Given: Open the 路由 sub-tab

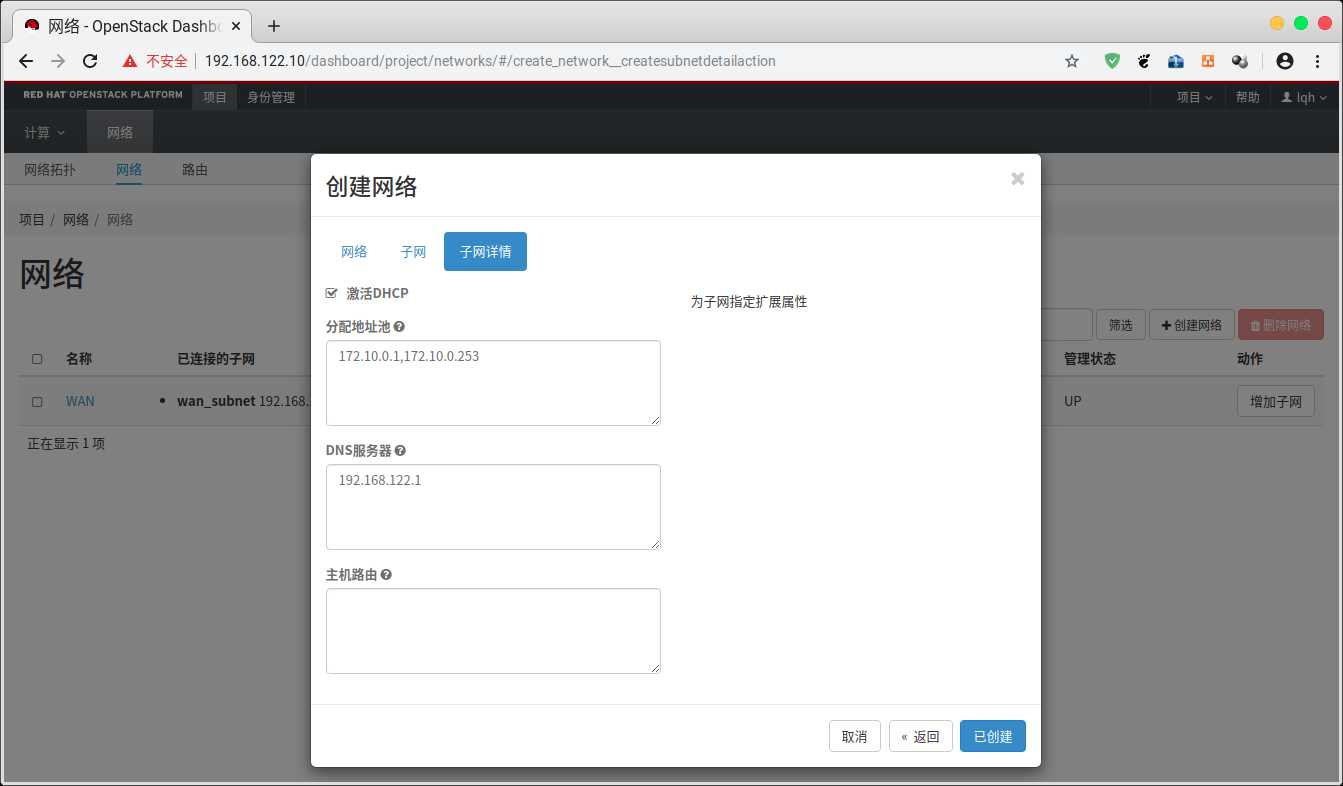Looking at the screenshot, I should click(195, 170).
